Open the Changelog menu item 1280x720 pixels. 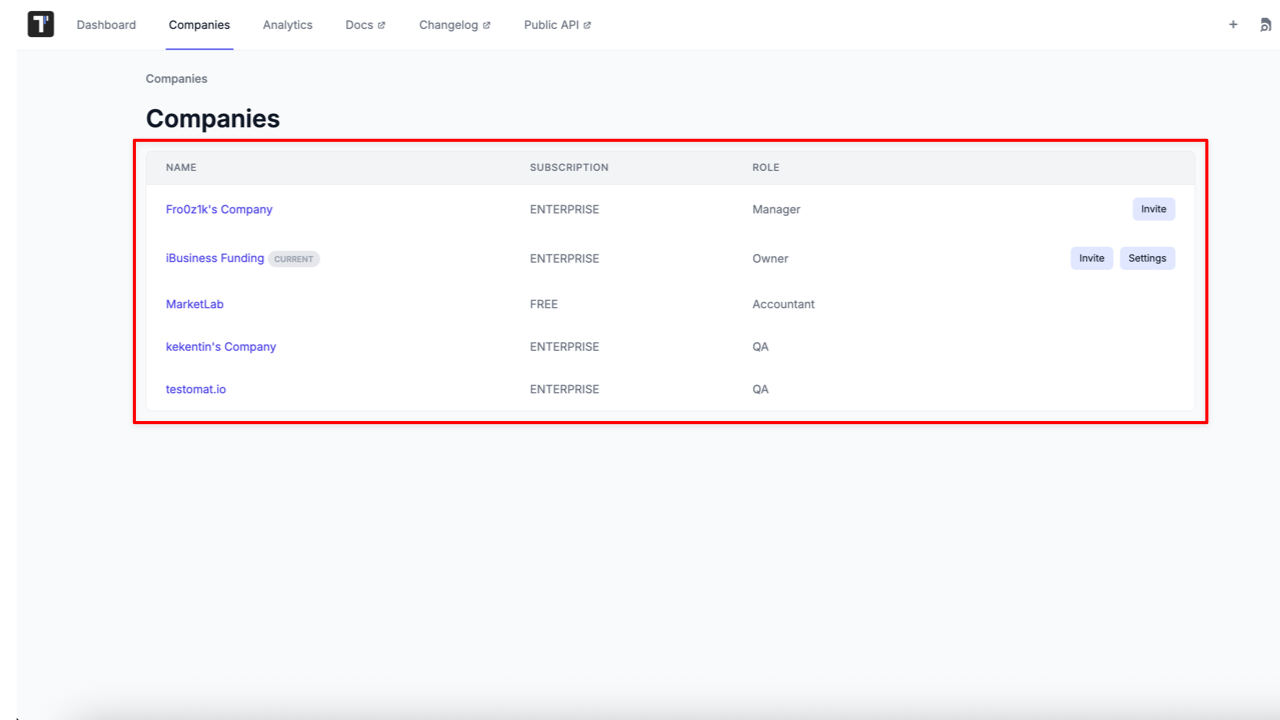coord(450,25)
